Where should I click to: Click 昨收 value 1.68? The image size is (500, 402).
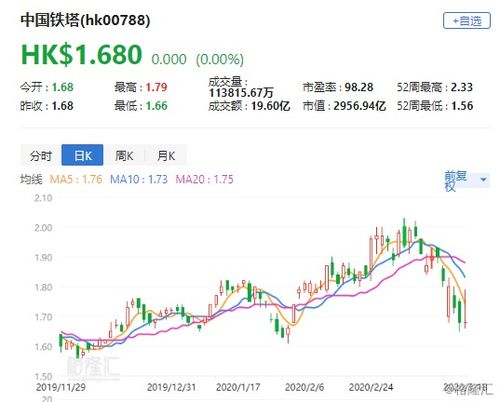click(63, 106)
